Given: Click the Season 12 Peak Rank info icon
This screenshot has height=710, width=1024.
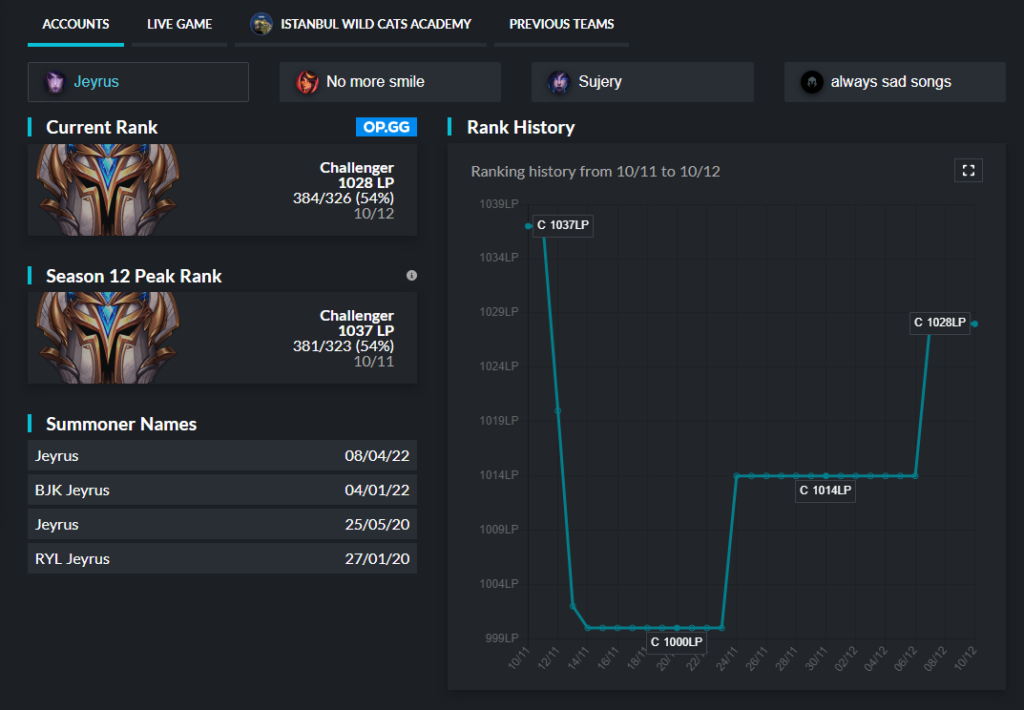Looking at the screenshot, I should pos(411,275).
